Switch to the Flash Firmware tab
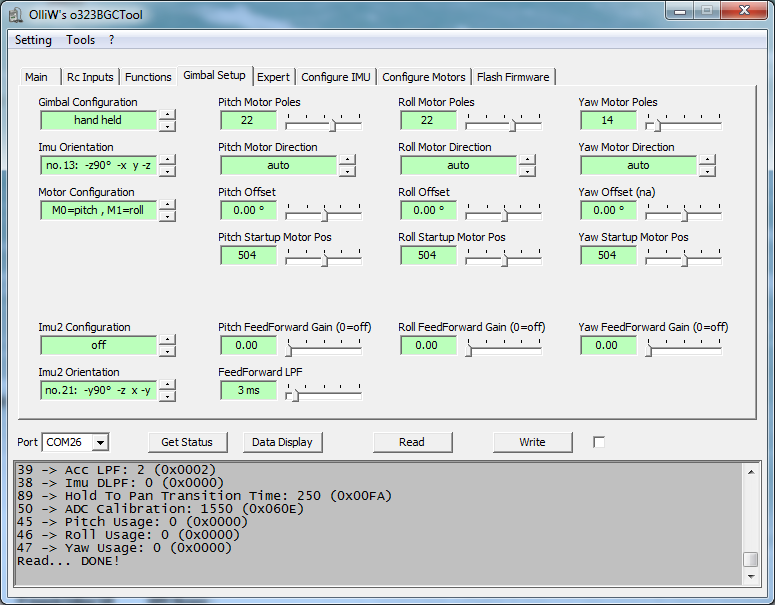 [512, 77]
